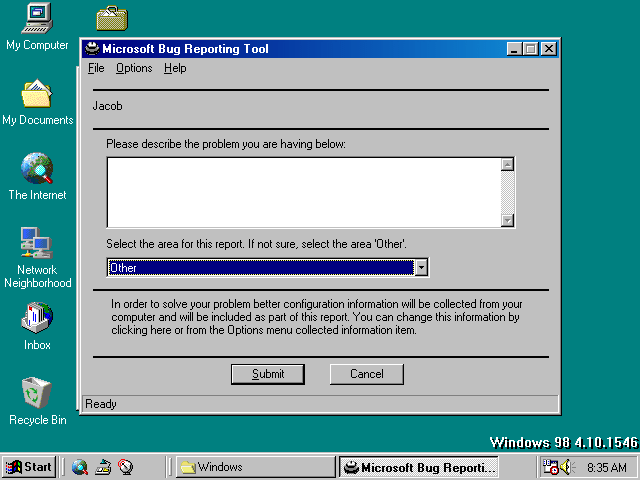This screenshot has width=640, height=480.
Task: Switch to the Windows folder taskbar button
Action: pyautogui.click(x=256, y=467)
